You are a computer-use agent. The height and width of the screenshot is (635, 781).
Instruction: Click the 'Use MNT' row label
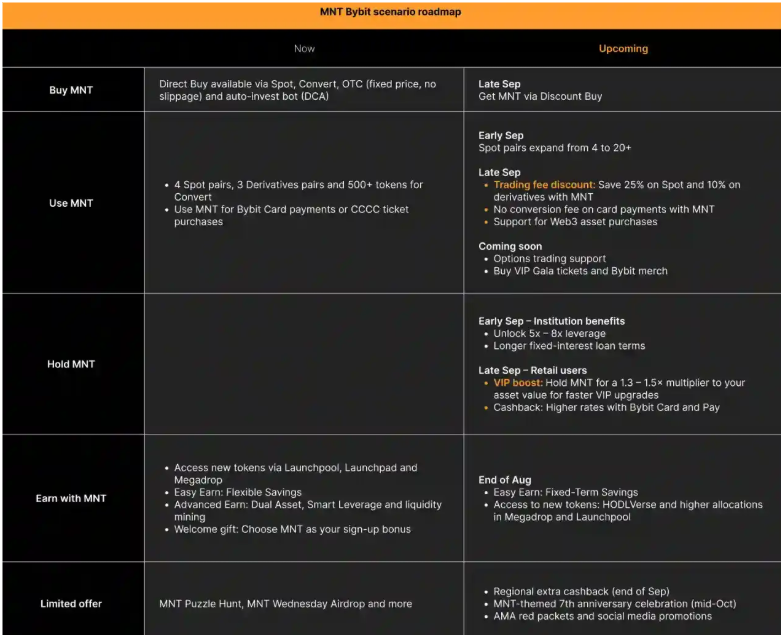pos(71,203)
